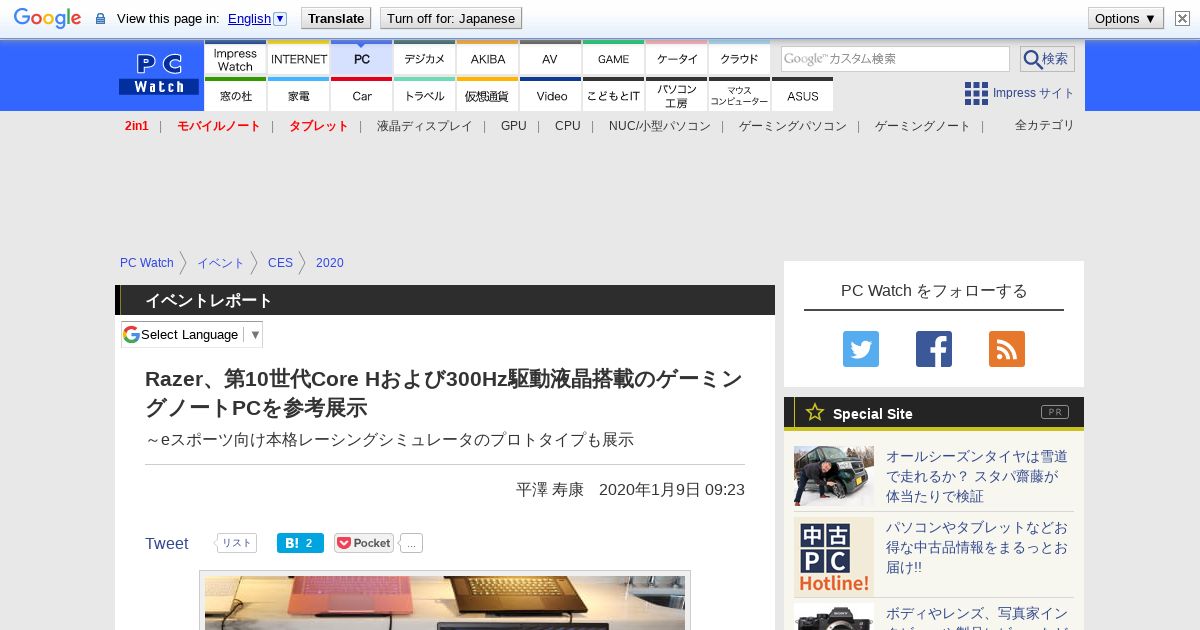
Task: Click the Impress site grid icon
Action: click(976, 93)
